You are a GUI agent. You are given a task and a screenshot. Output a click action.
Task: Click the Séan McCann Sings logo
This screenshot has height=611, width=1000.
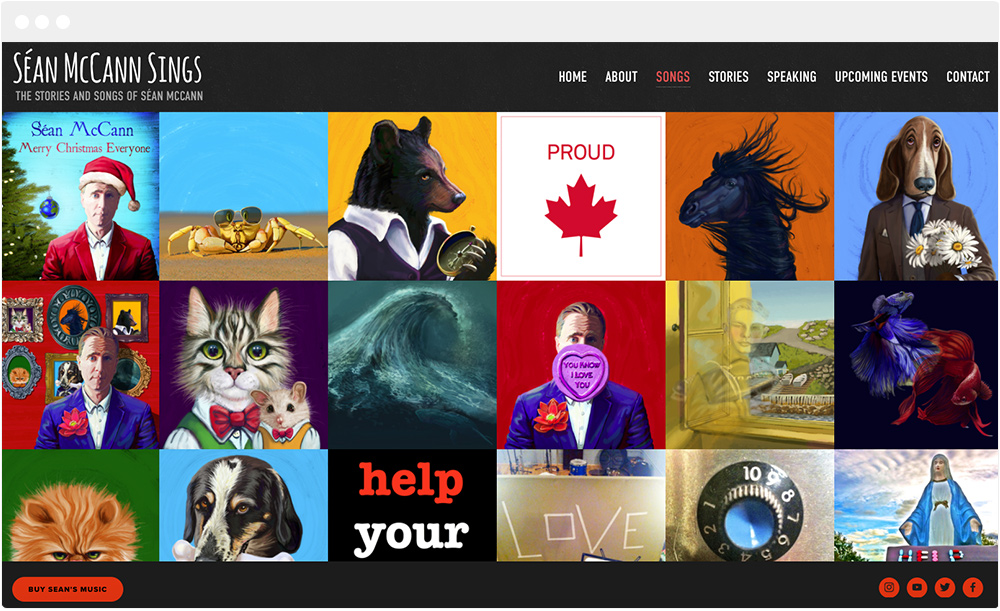108,76
